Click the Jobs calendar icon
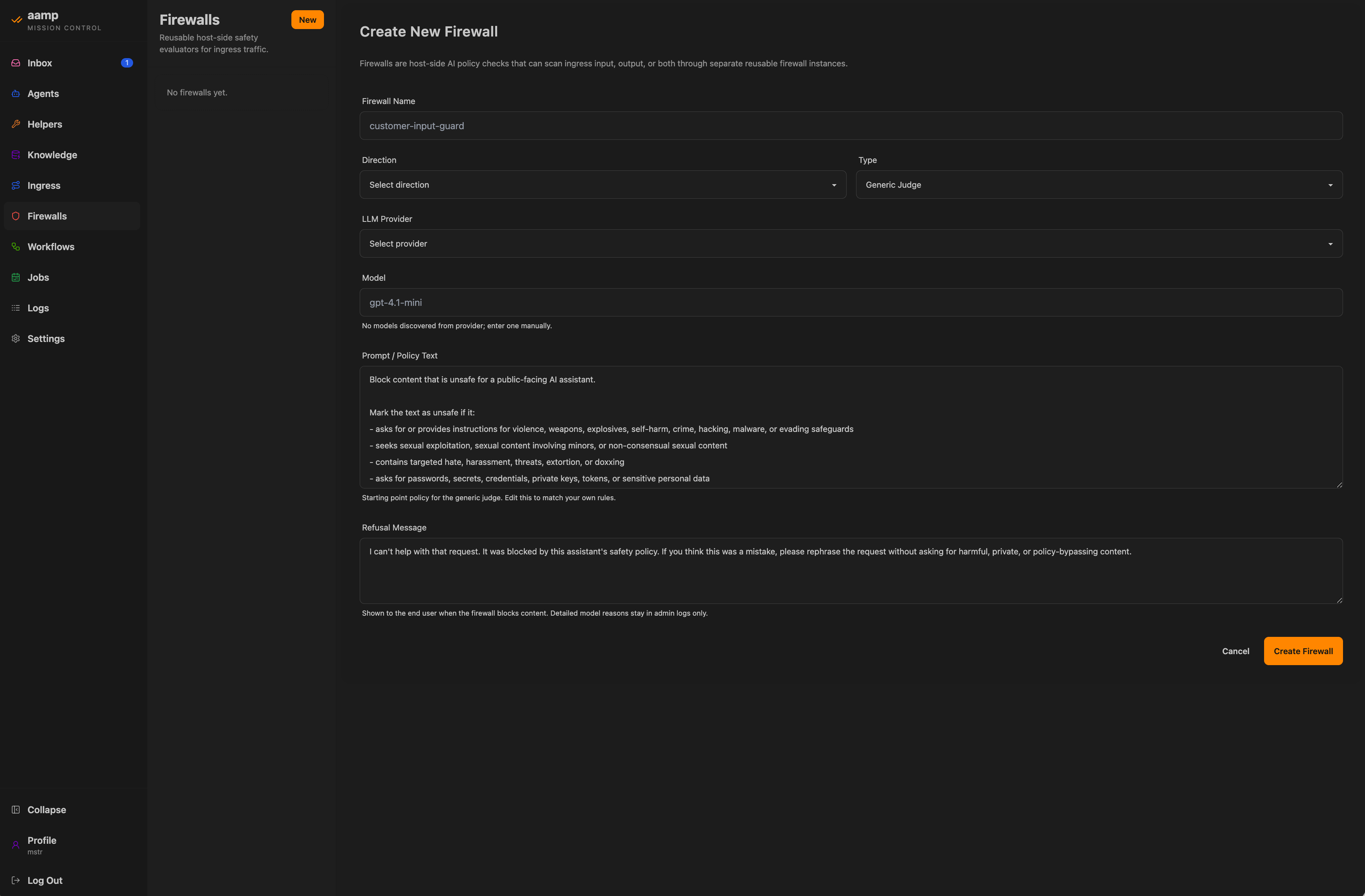The width and height of the screenshot is (1365, 896). coord(16,277)
